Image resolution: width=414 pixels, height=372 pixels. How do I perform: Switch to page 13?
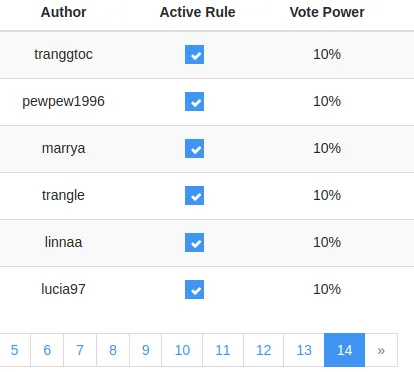[x=304, y=350]
